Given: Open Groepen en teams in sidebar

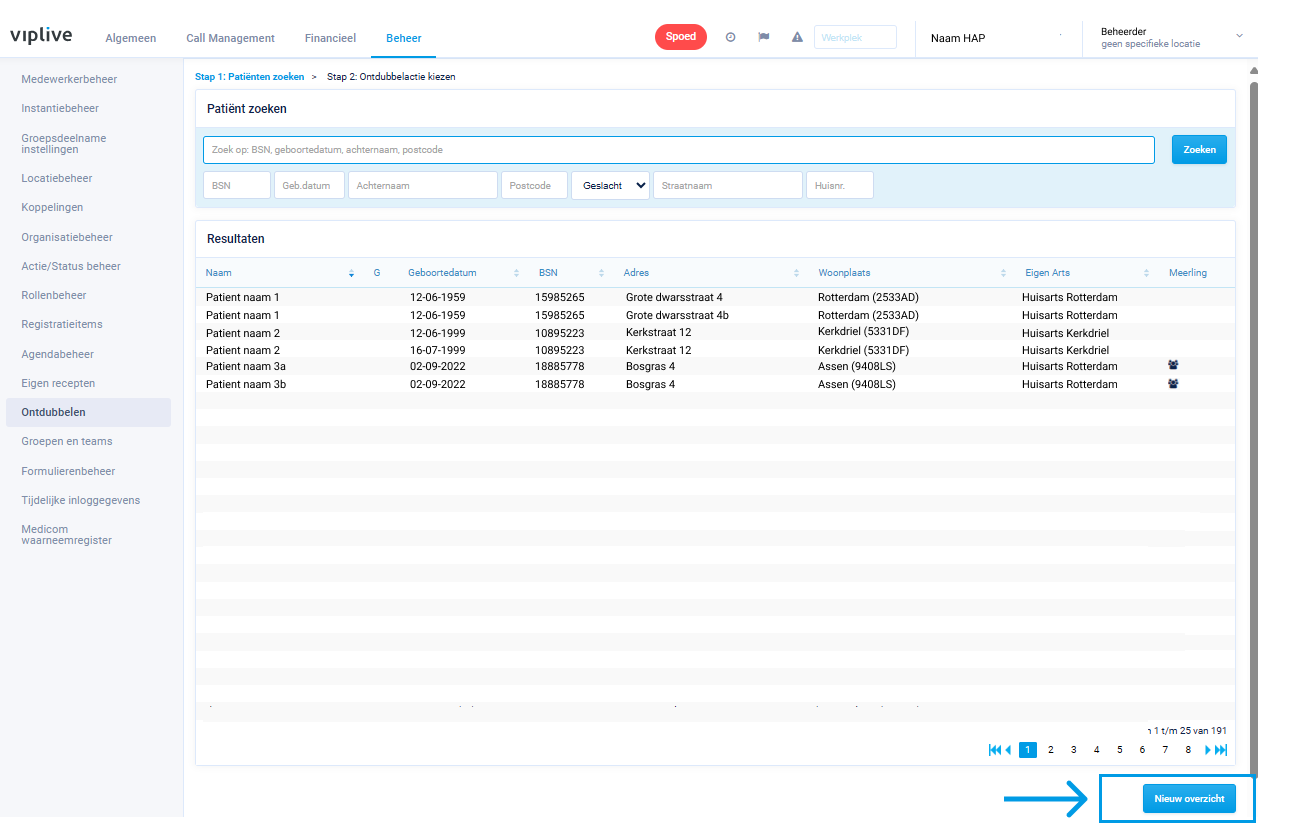Looking at the screenshot, I should pos(67,441).
